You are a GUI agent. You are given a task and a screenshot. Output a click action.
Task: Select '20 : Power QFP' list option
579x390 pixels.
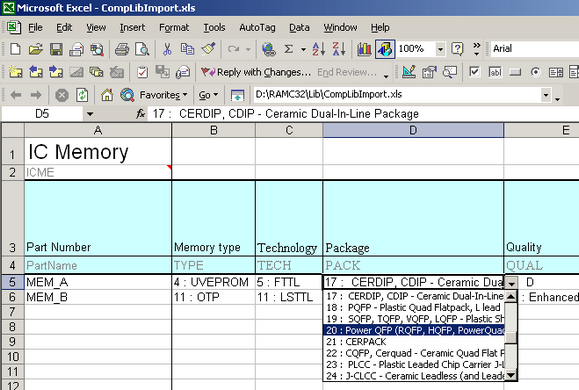414,330
